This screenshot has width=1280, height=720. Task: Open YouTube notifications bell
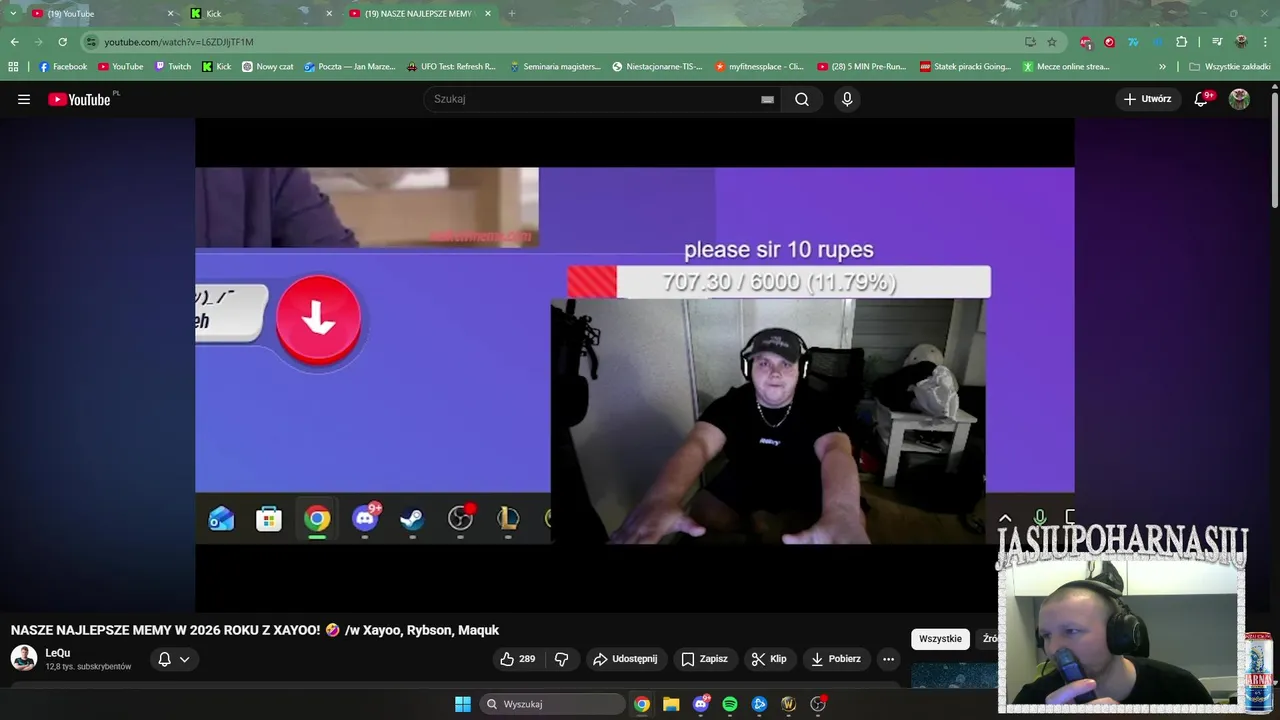(1202, 99)
